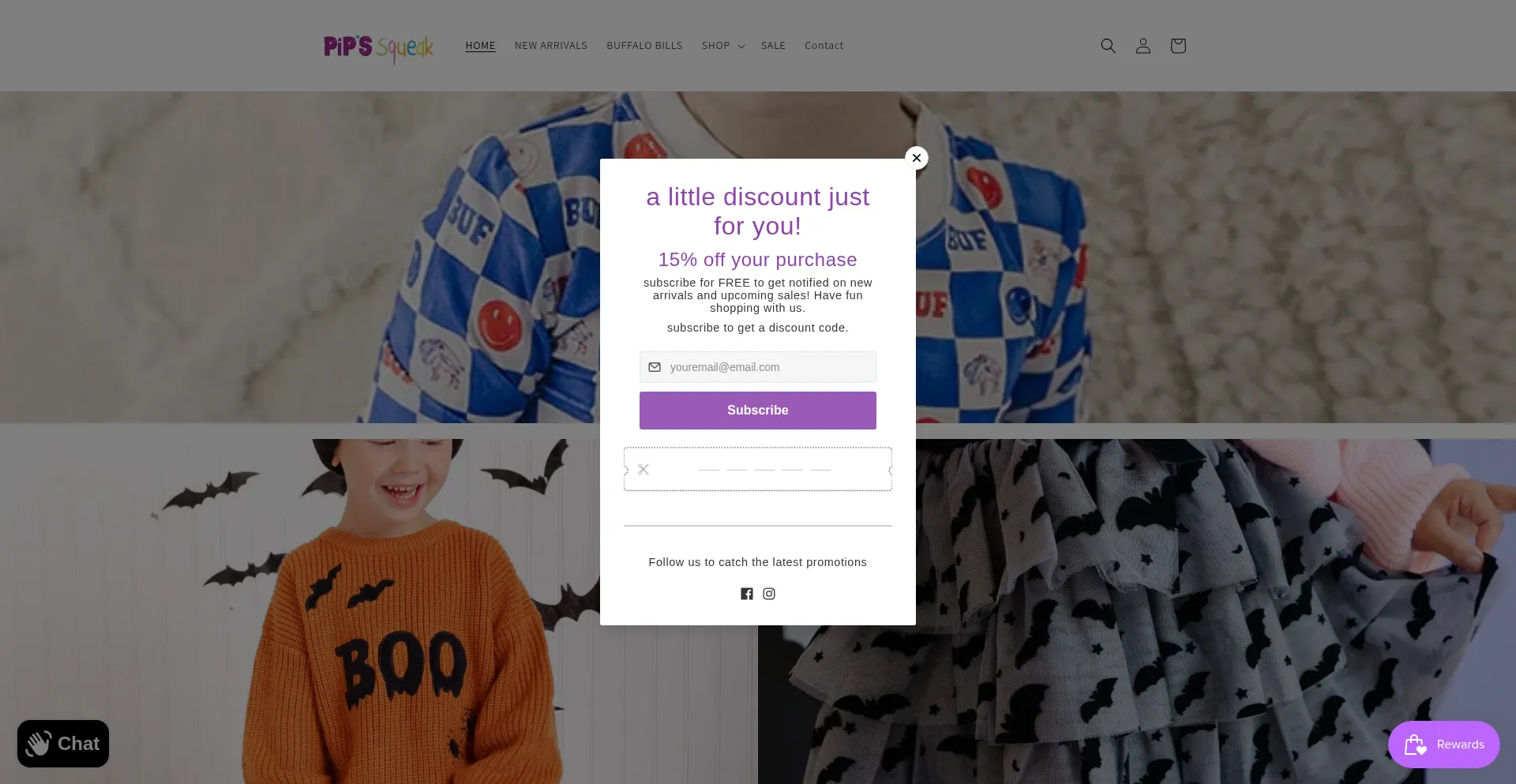
Task: Focus the email address input field
Action: tap(766, 367)
